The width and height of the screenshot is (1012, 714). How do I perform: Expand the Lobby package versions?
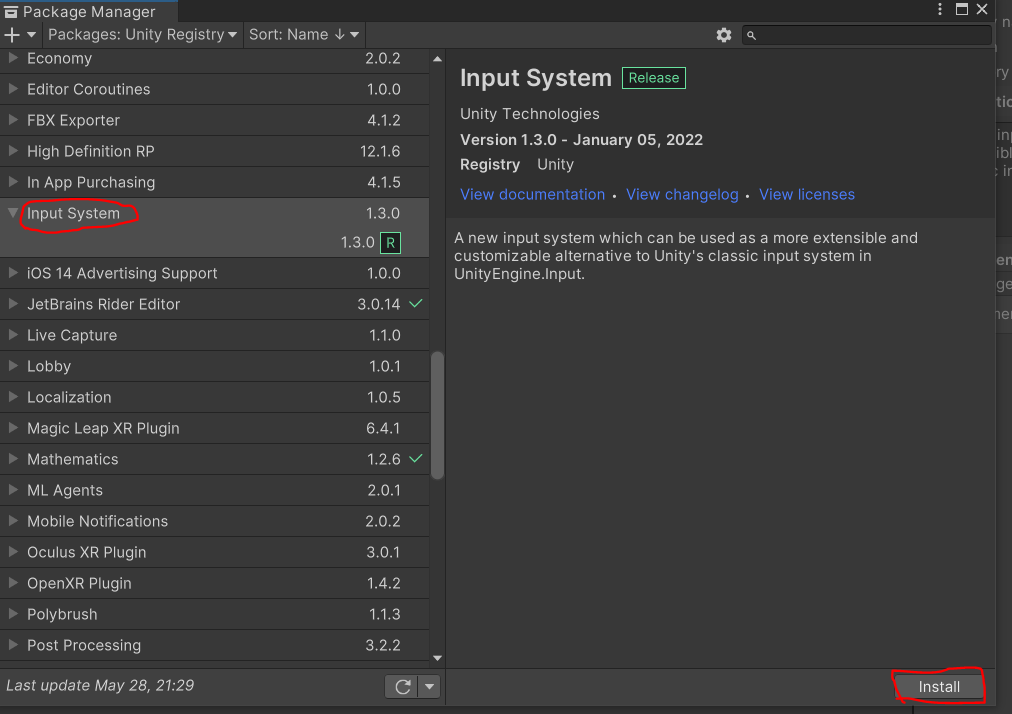coord(12,366)
